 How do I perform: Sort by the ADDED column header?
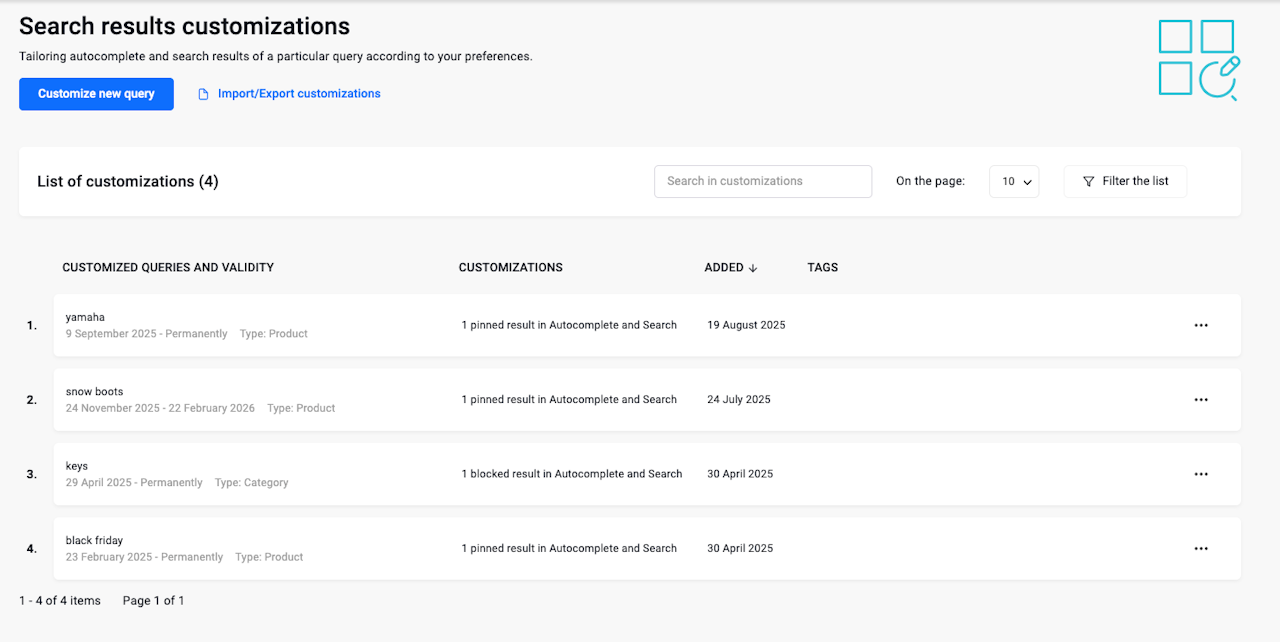click(724, 268)
